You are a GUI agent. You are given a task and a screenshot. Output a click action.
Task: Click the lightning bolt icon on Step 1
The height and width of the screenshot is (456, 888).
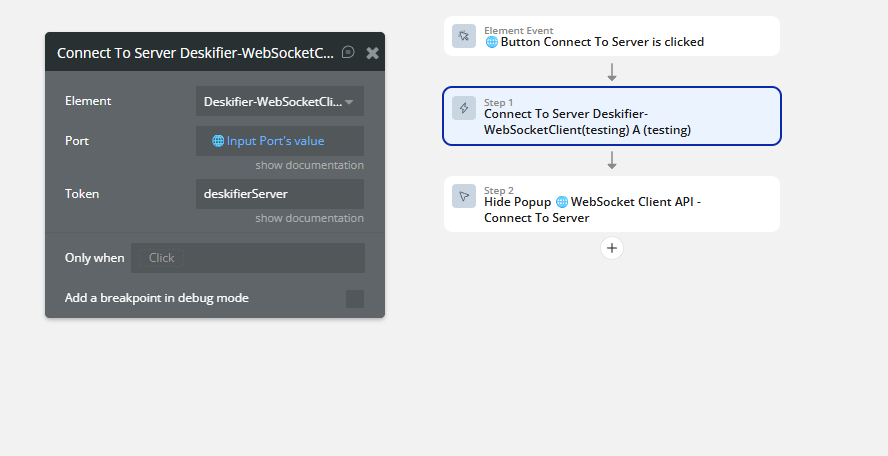pyautogui.click(x=464, y=108)
